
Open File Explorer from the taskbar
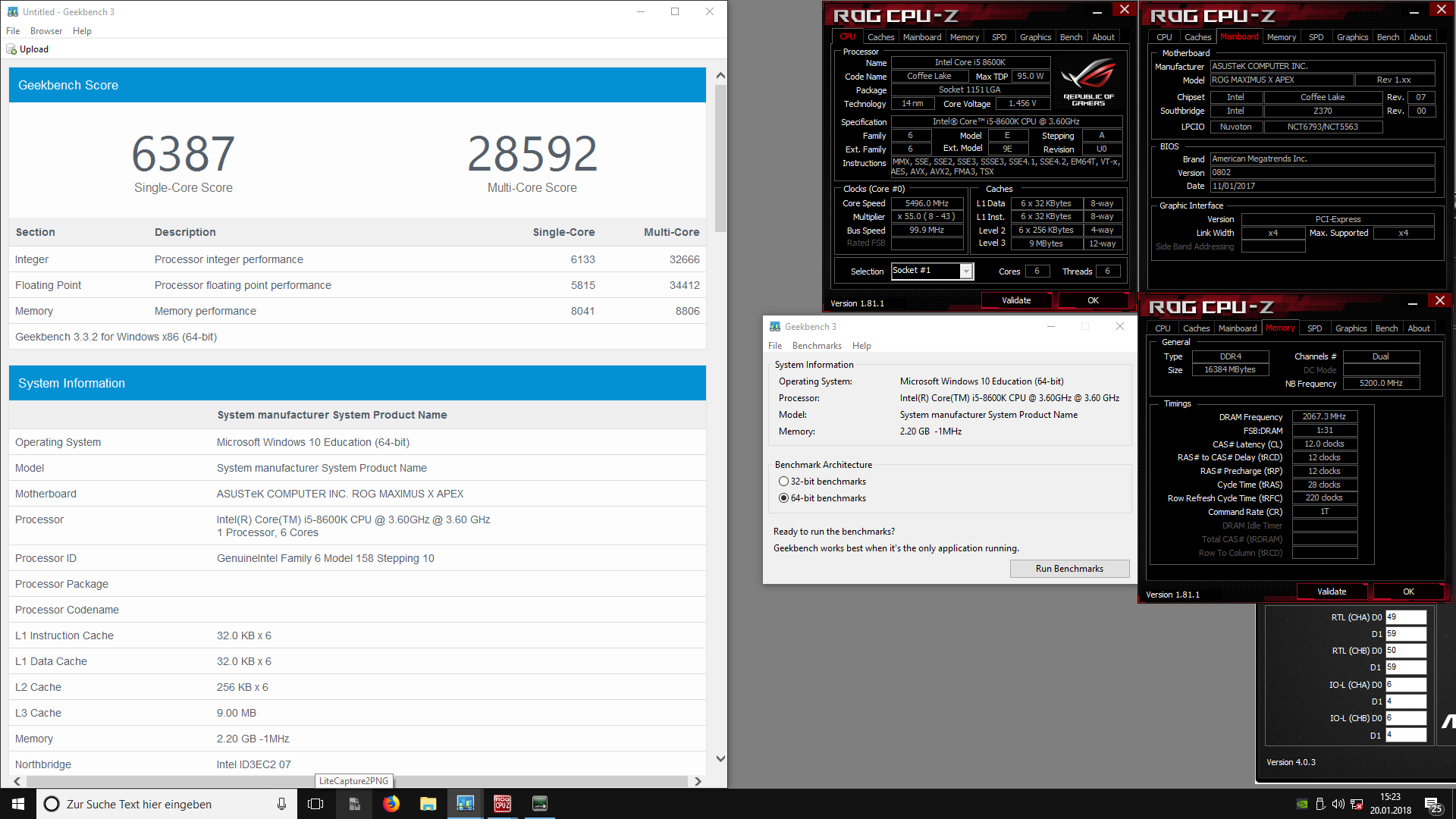428,804
